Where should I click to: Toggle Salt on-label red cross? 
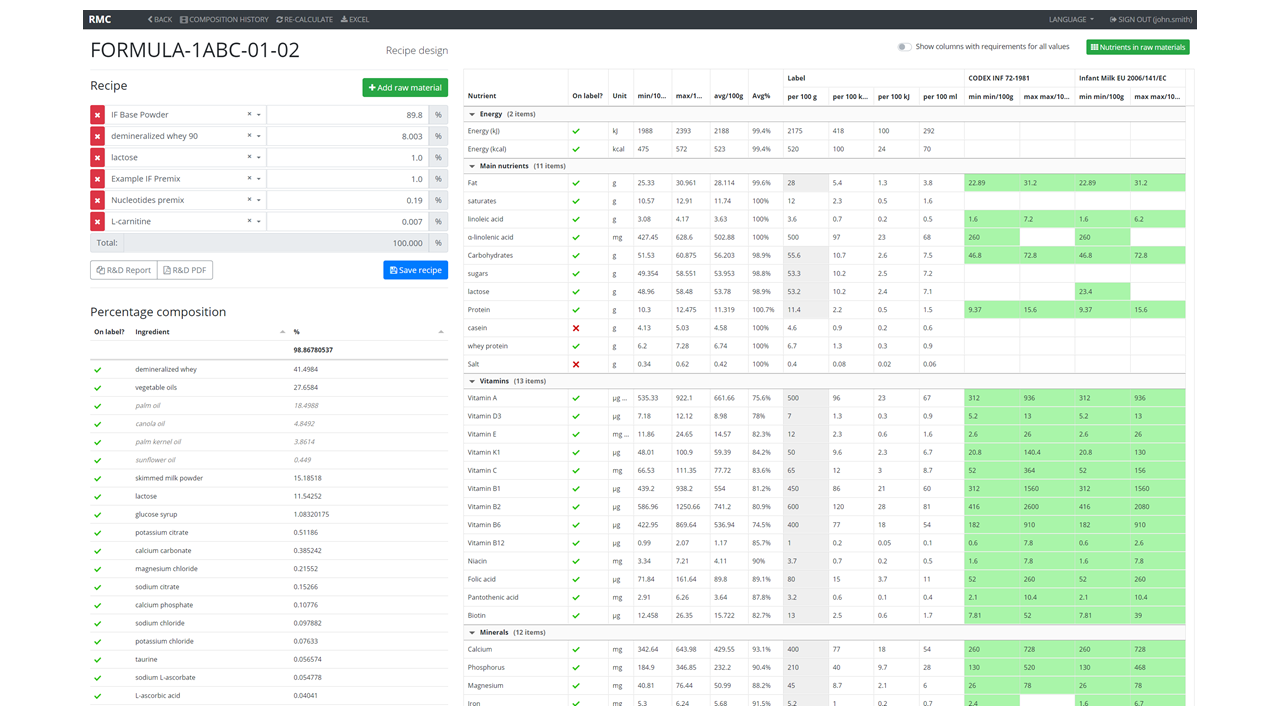pyautogui.click(x=576, y=364)
